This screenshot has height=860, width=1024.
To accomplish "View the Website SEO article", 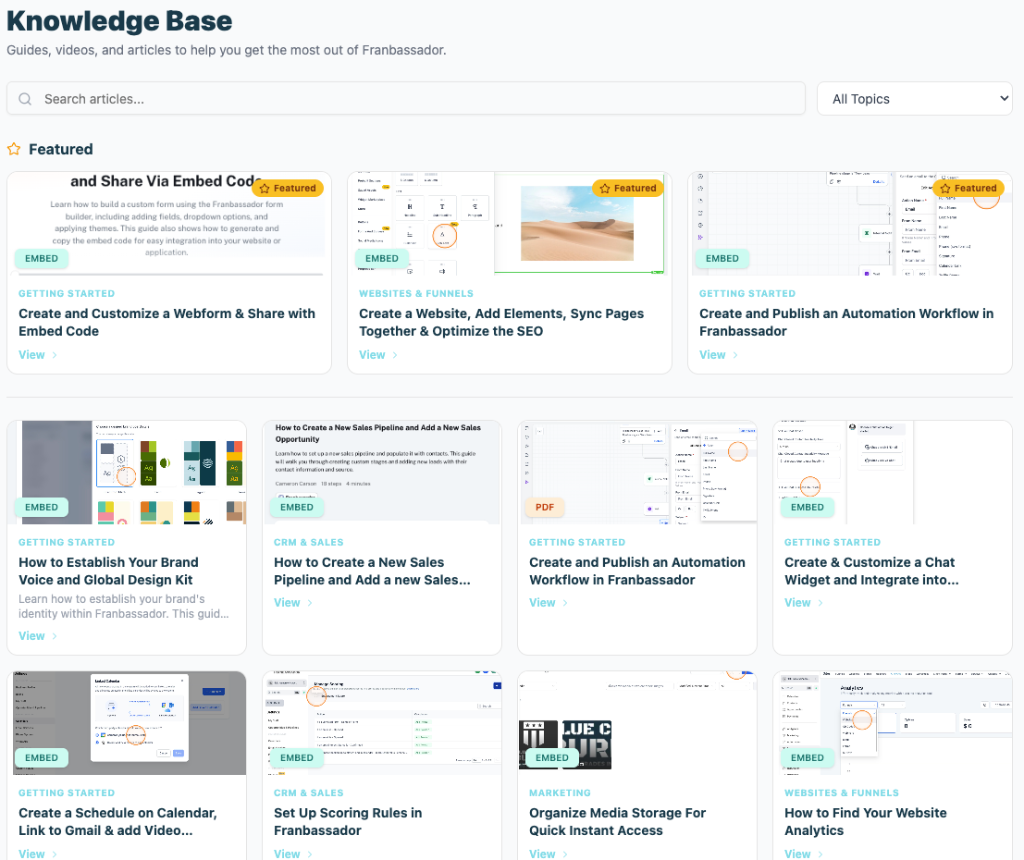I will 378,355.
